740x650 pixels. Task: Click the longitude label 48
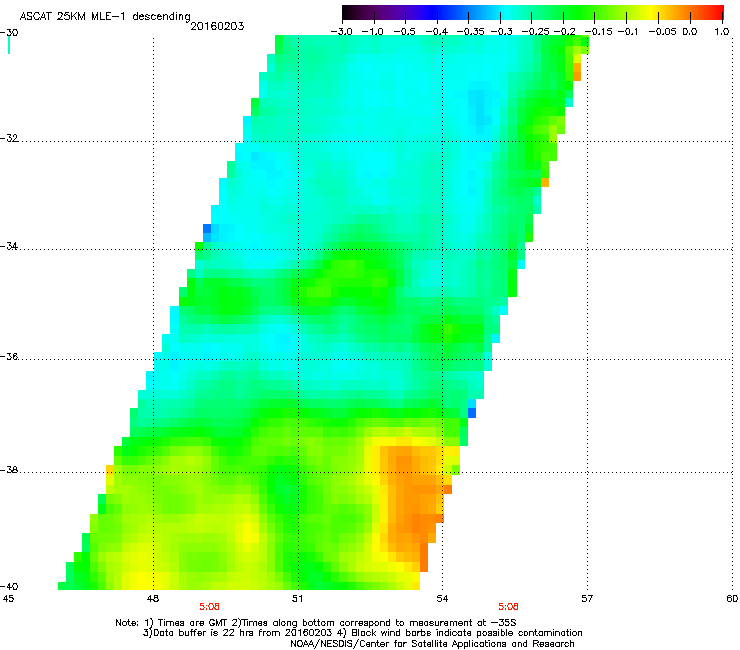click(x=153, y=599)
